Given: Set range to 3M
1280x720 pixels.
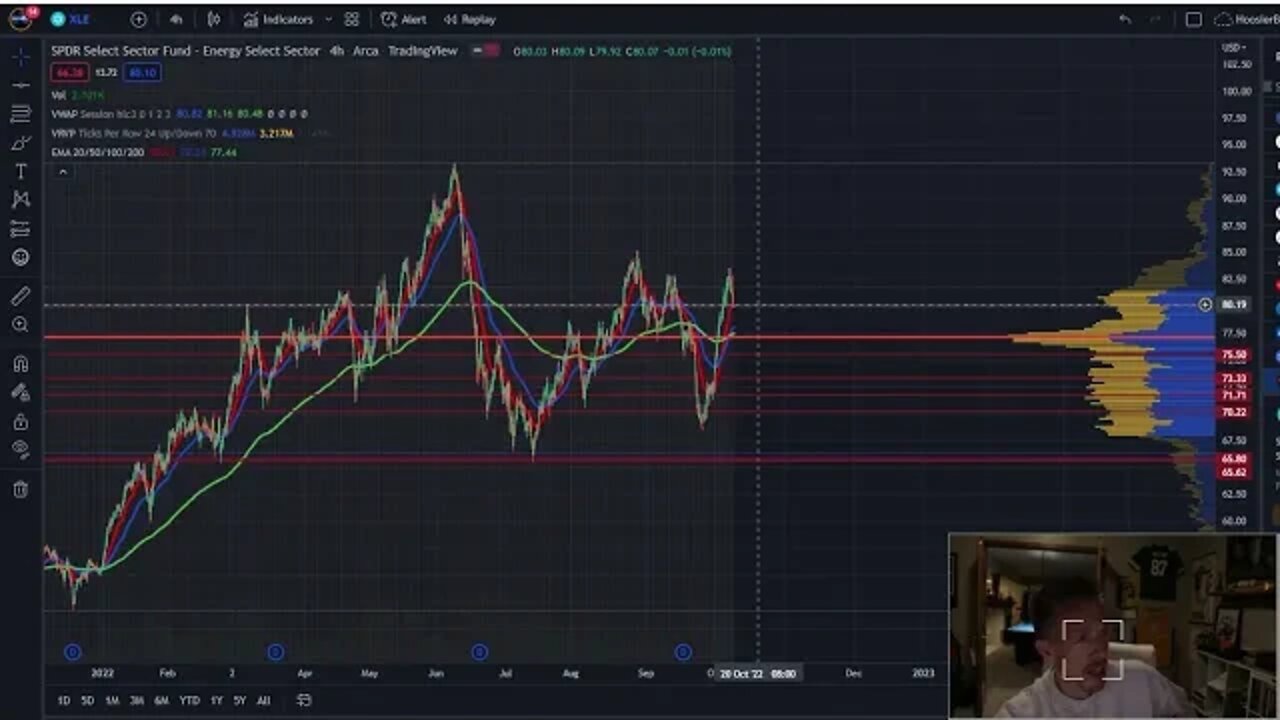Looking at the screenshot, I should click(137, 700).
